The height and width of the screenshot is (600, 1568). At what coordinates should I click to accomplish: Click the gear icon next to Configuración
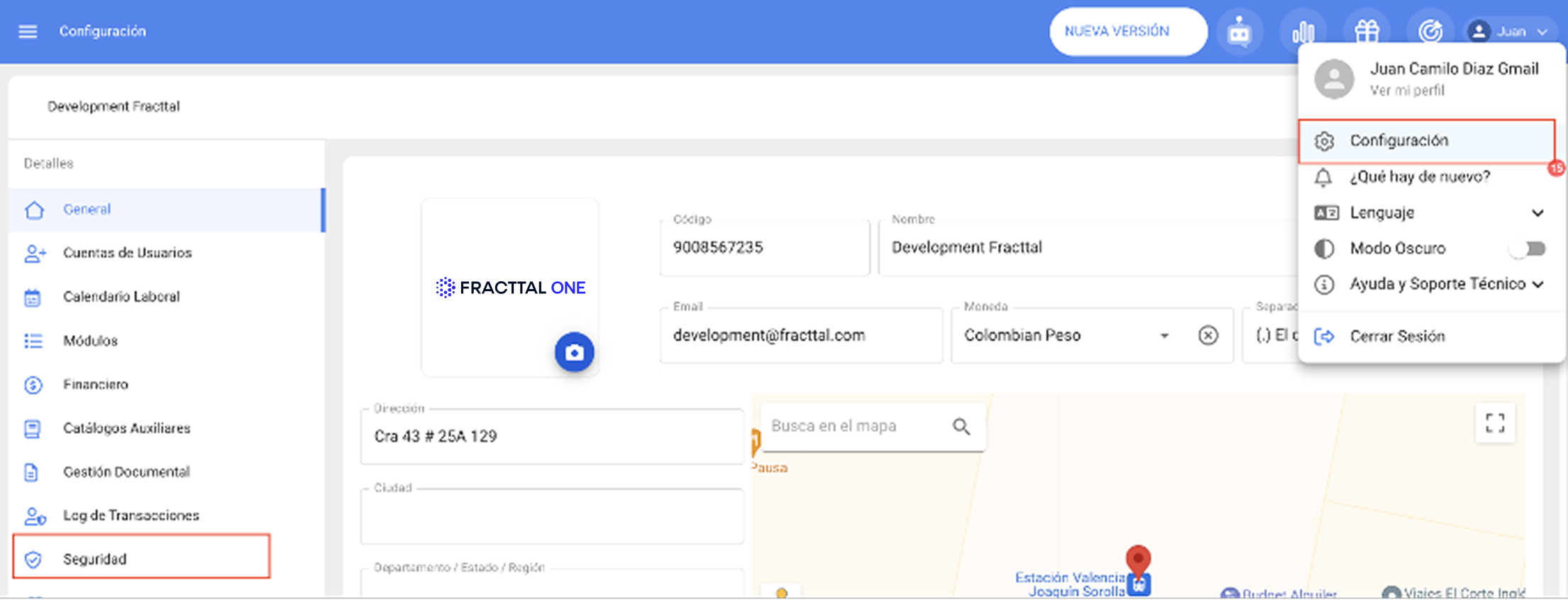(1324, 141)
